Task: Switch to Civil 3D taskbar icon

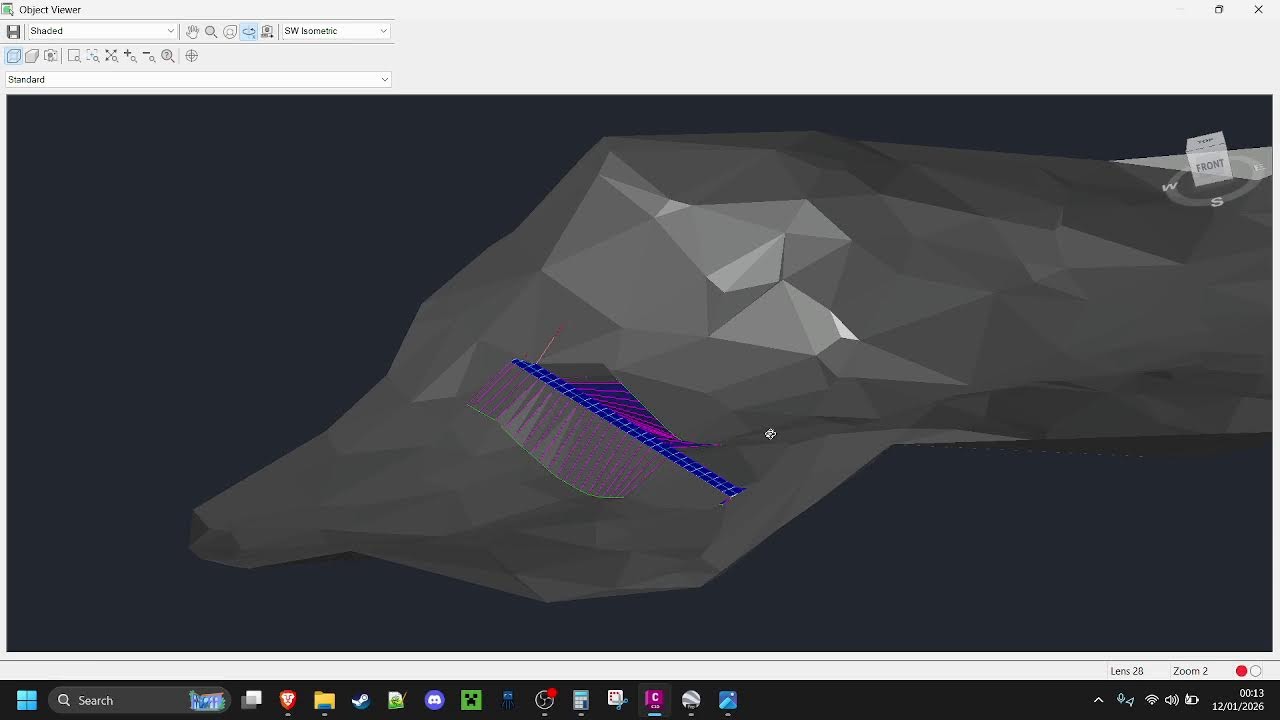Action: pos(654,700)
